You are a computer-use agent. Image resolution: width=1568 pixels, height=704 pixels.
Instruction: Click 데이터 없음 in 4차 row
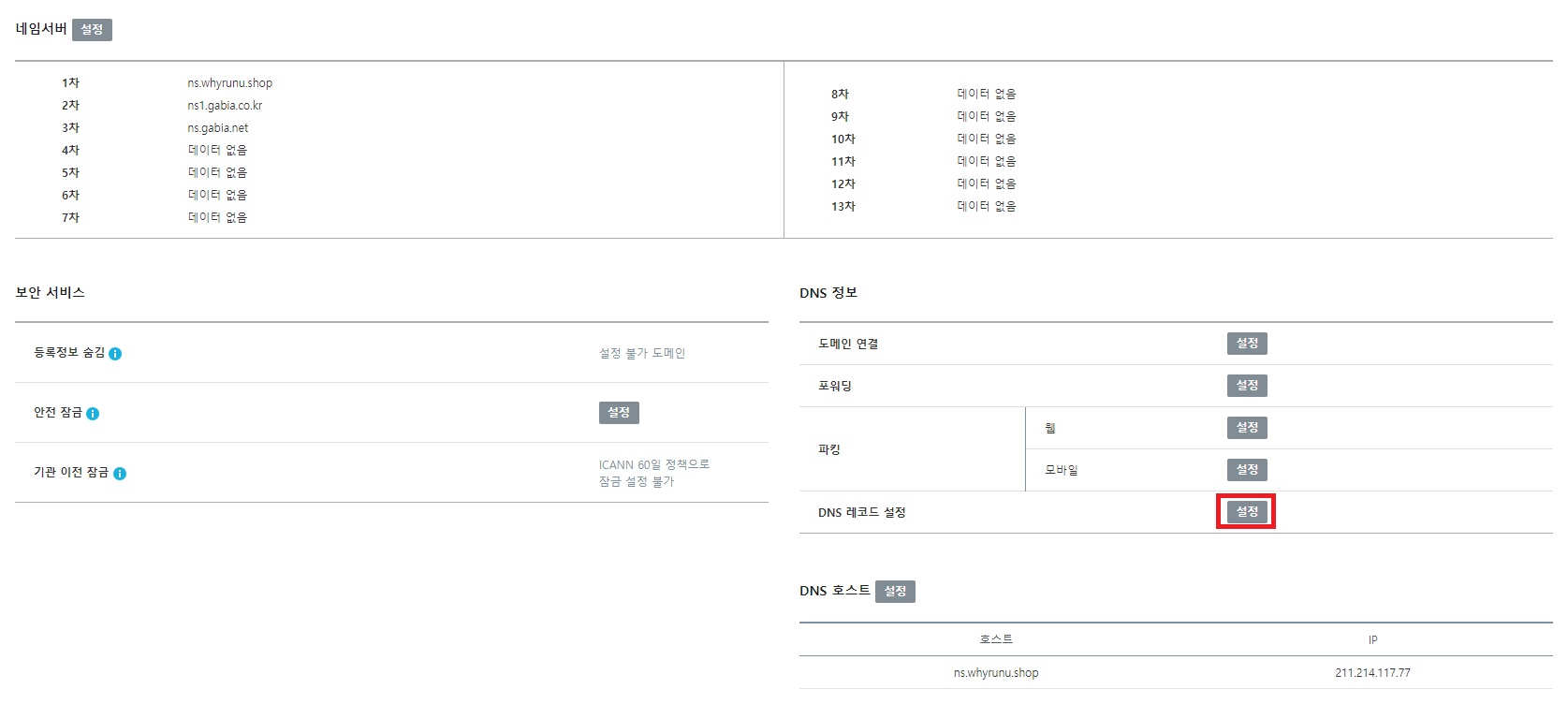pos(217,150)
